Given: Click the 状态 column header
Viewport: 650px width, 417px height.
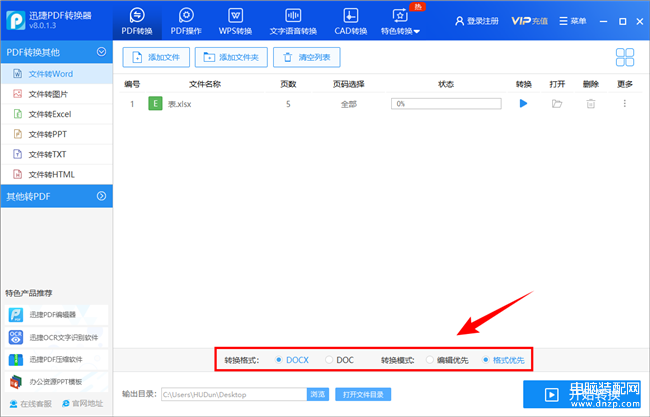Looking at the screenshot, I should point(446,84).
